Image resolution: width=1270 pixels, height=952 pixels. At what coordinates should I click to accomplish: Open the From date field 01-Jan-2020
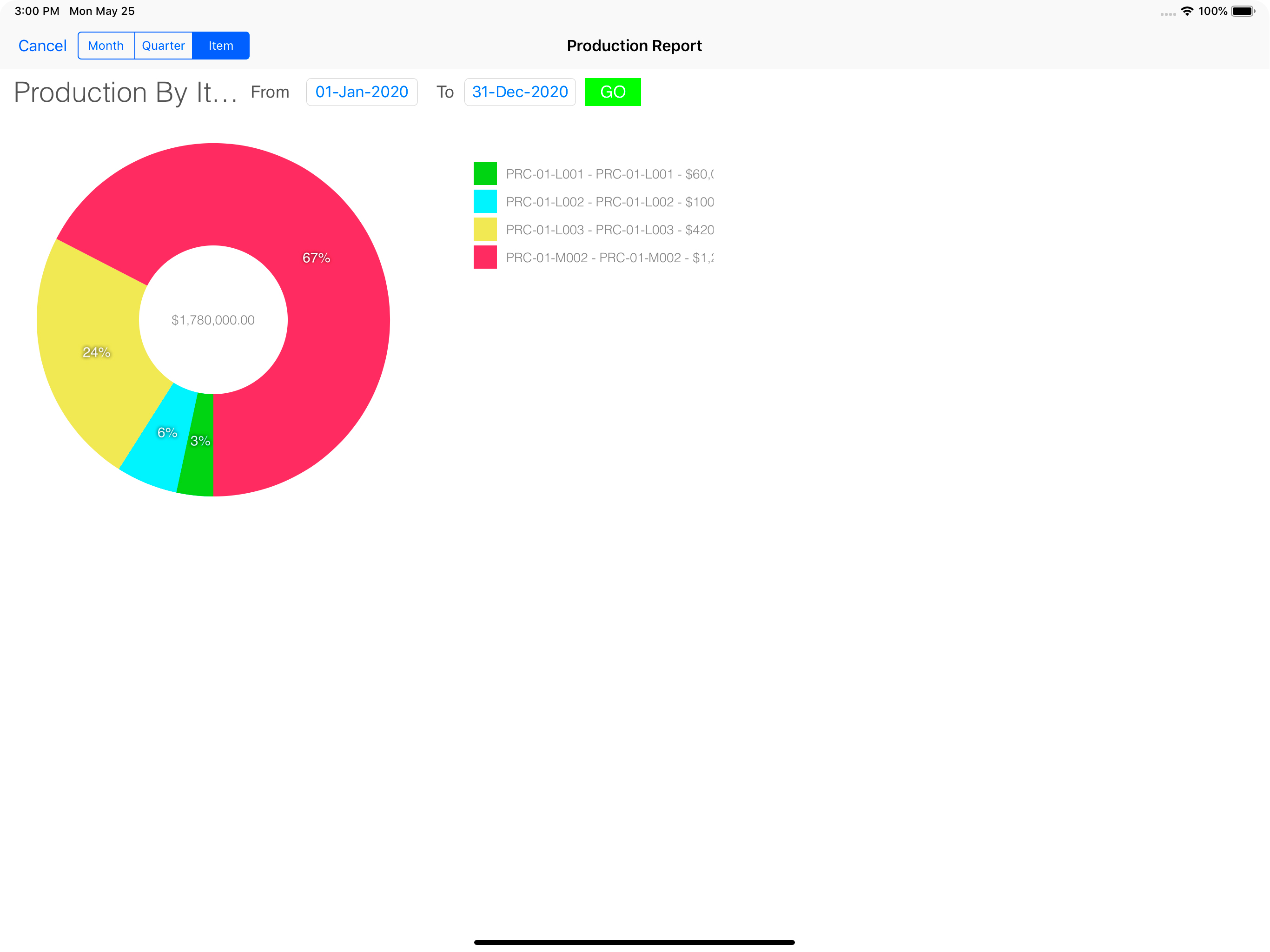click(x=362, y=92)
